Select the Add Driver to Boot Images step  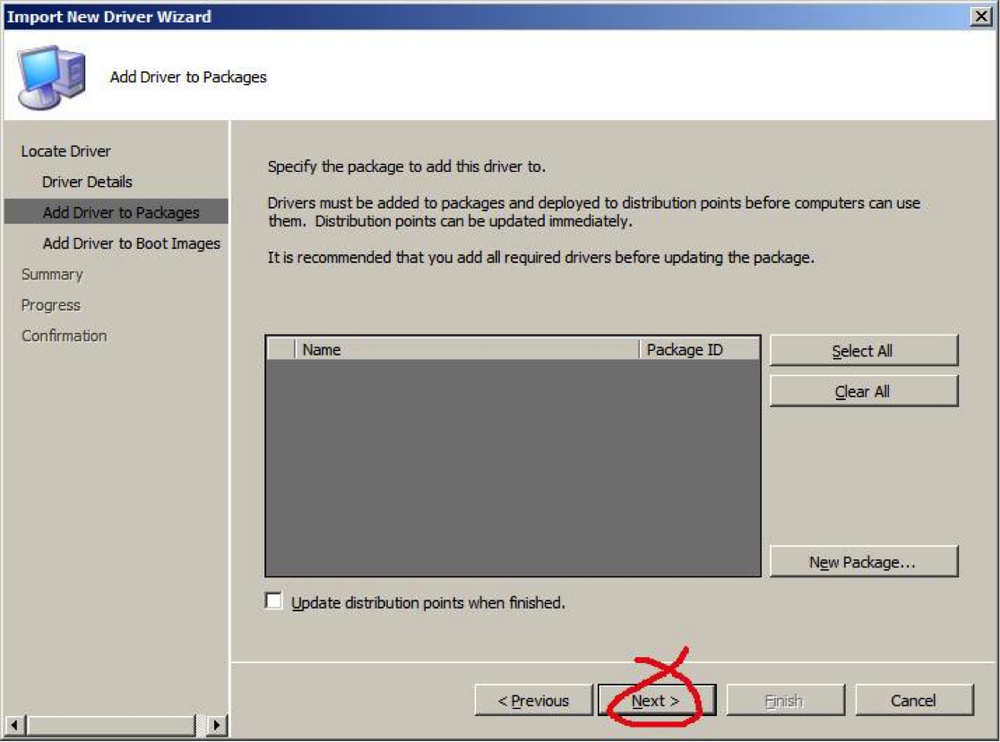(131, 243)
